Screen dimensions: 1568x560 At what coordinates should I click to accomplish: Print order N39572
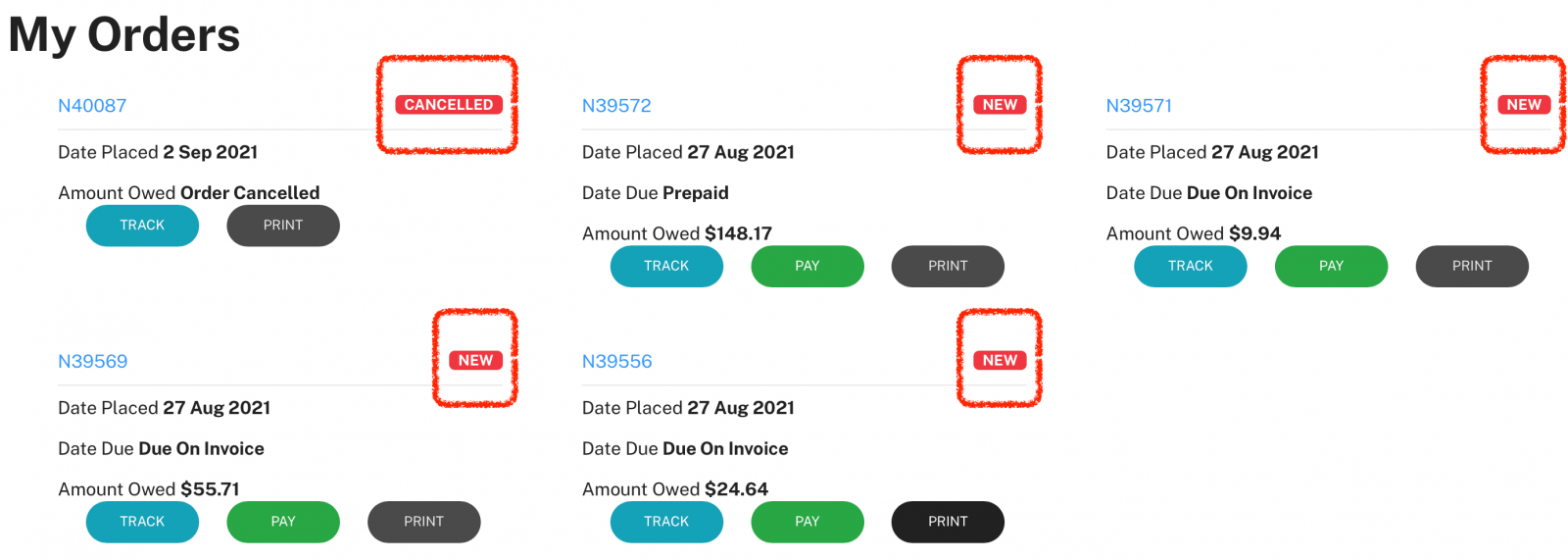point(948,267)
